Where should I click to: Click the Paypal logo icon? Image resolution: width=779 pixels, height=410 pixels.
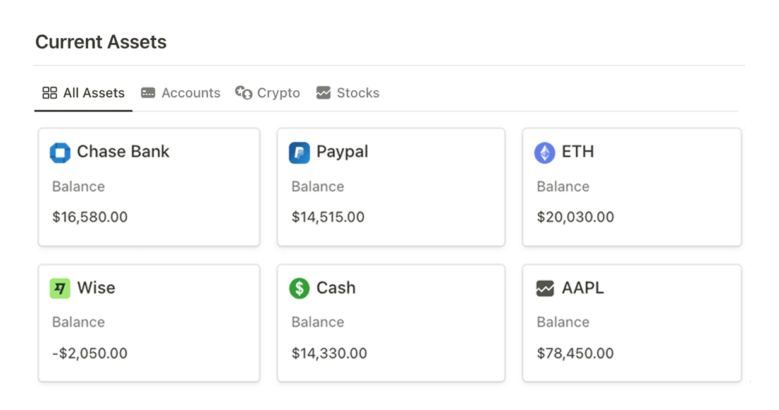(x=299, y=153)
